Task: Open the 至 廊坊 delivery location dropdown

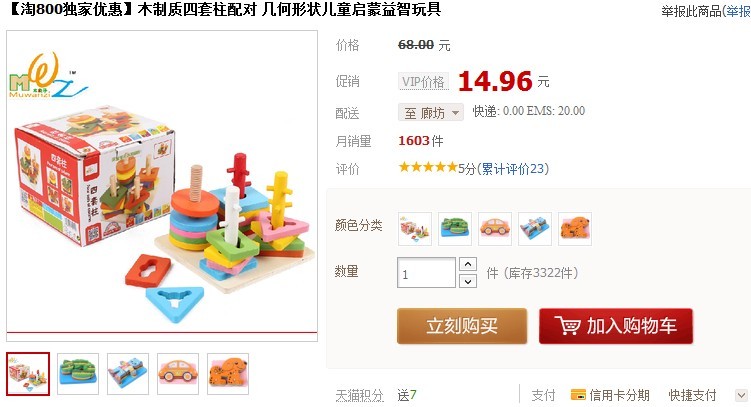Action: coord(431,113)
